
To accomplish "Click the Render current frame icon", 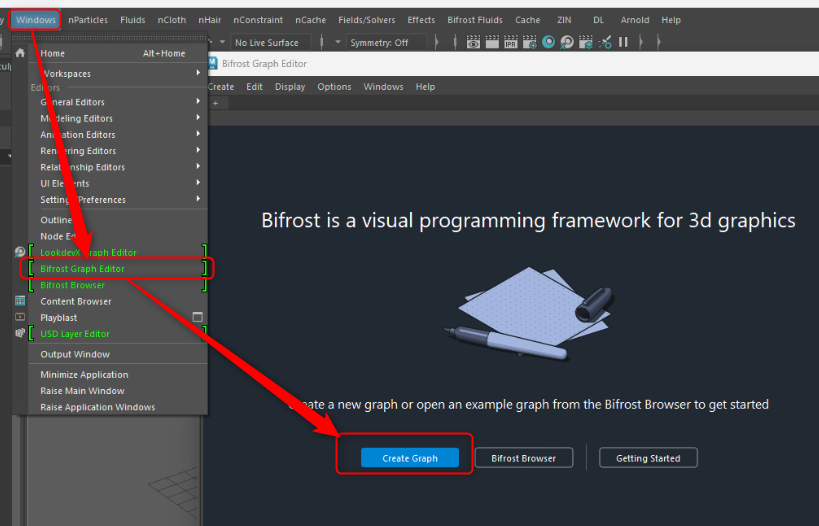I will [x=492, y=42].
